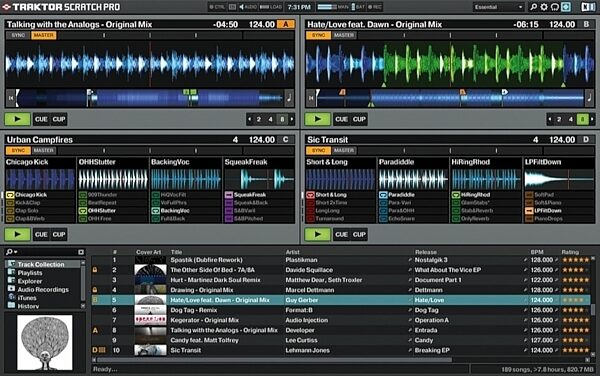
Task: Open Preferences via the gear icon
Action: click(544, 7)
